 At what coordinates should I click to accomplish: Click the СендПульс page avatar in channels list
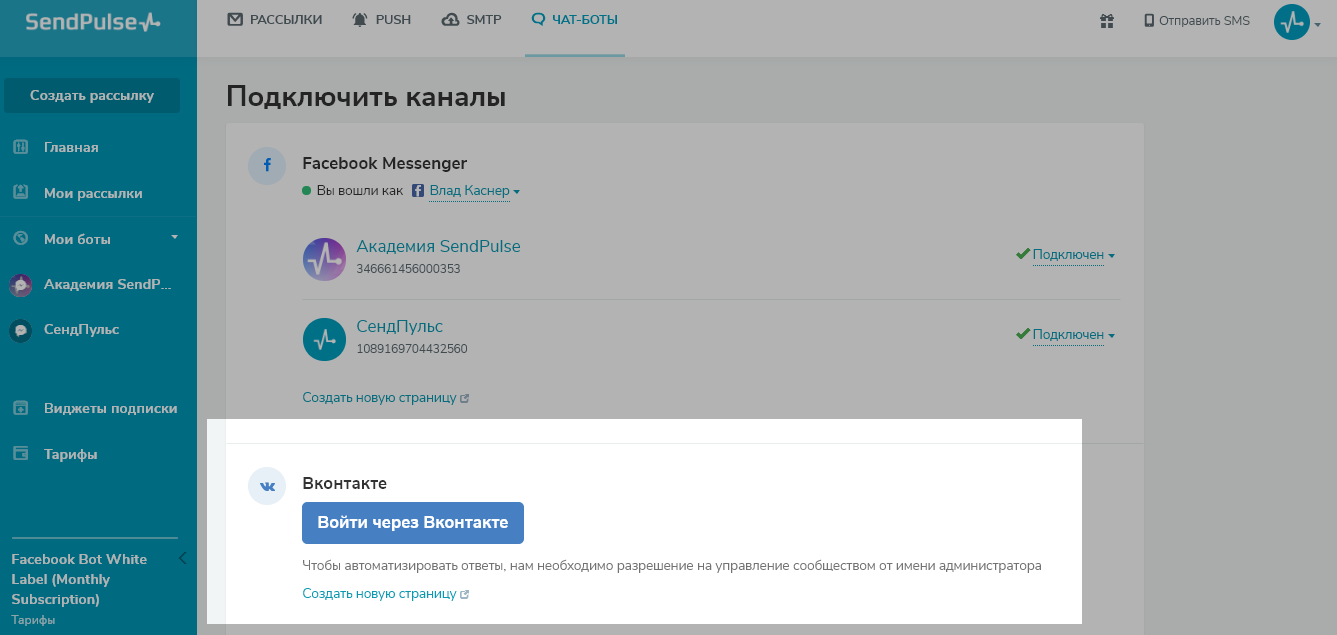coord(324,339)
